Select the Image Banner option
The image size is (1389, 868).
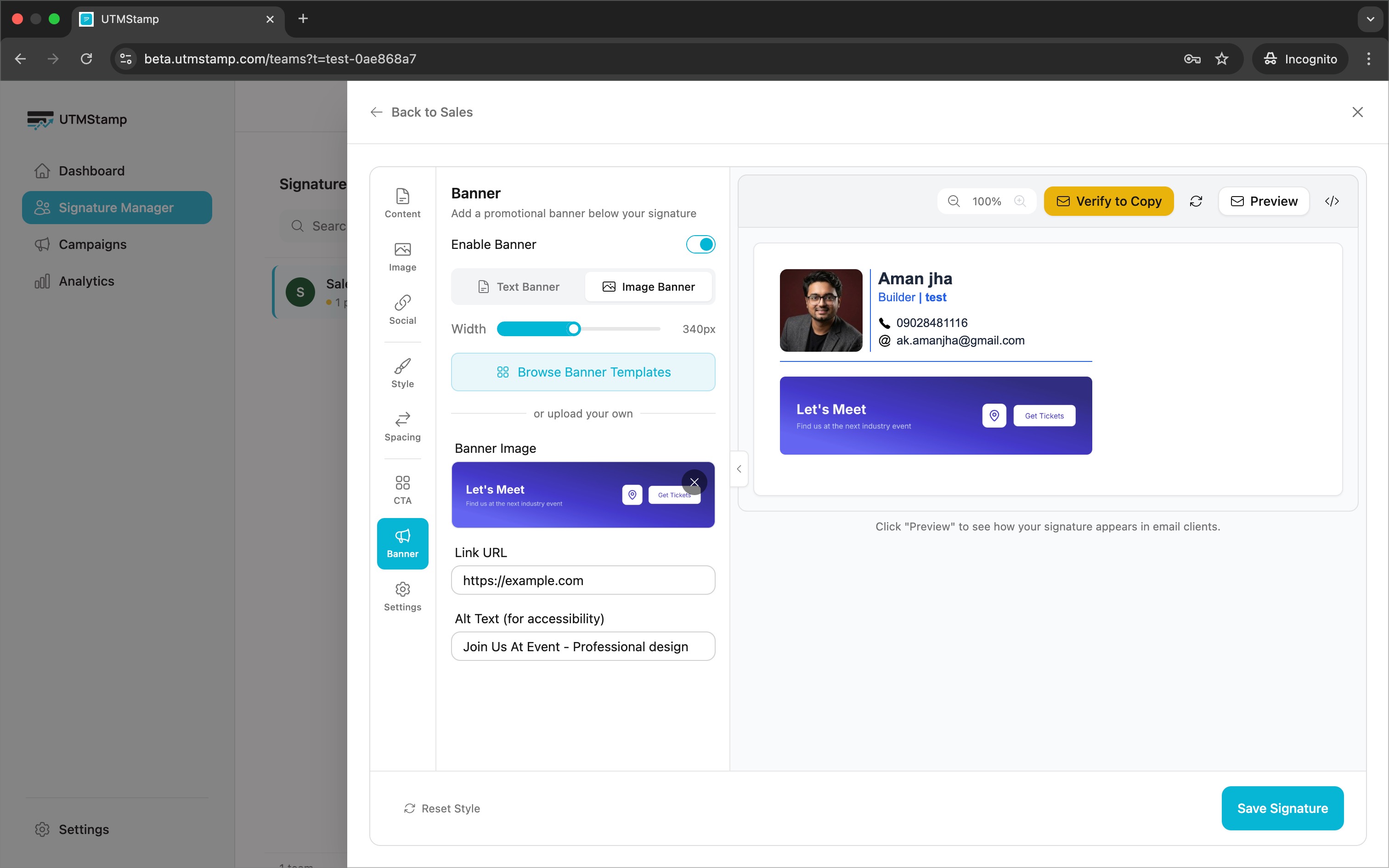[649, 287]
